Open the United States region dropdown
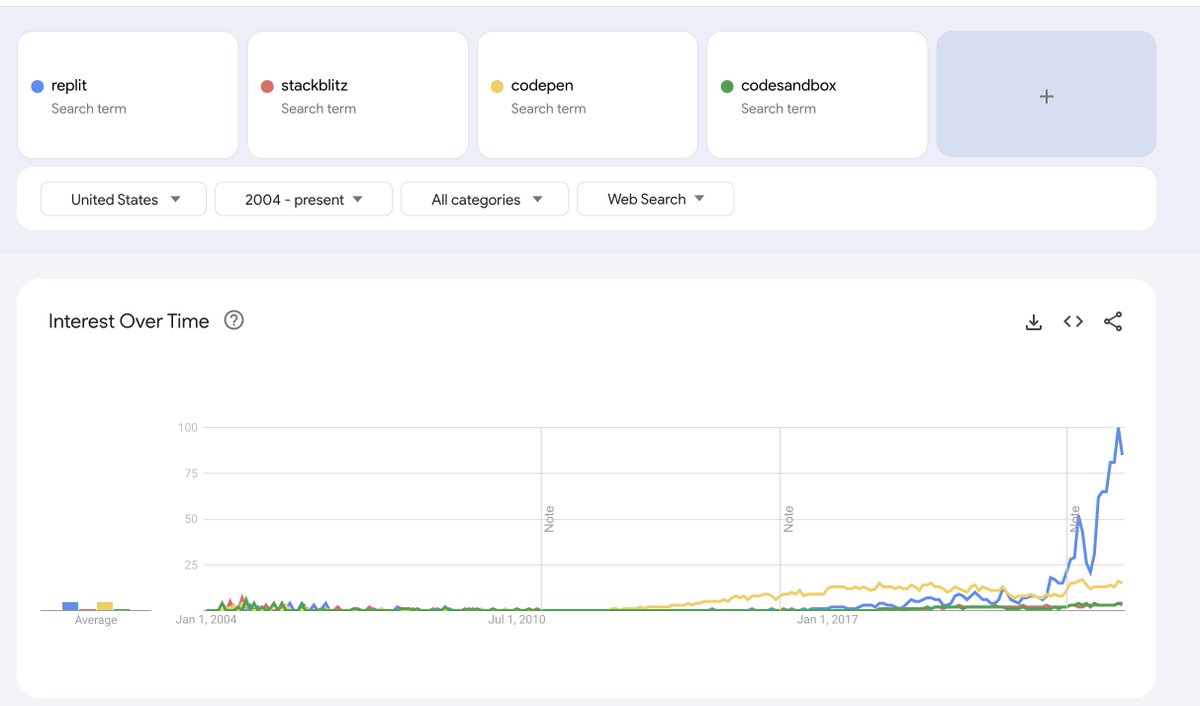Screen dimensions: 1200x706 click(124, 199)
